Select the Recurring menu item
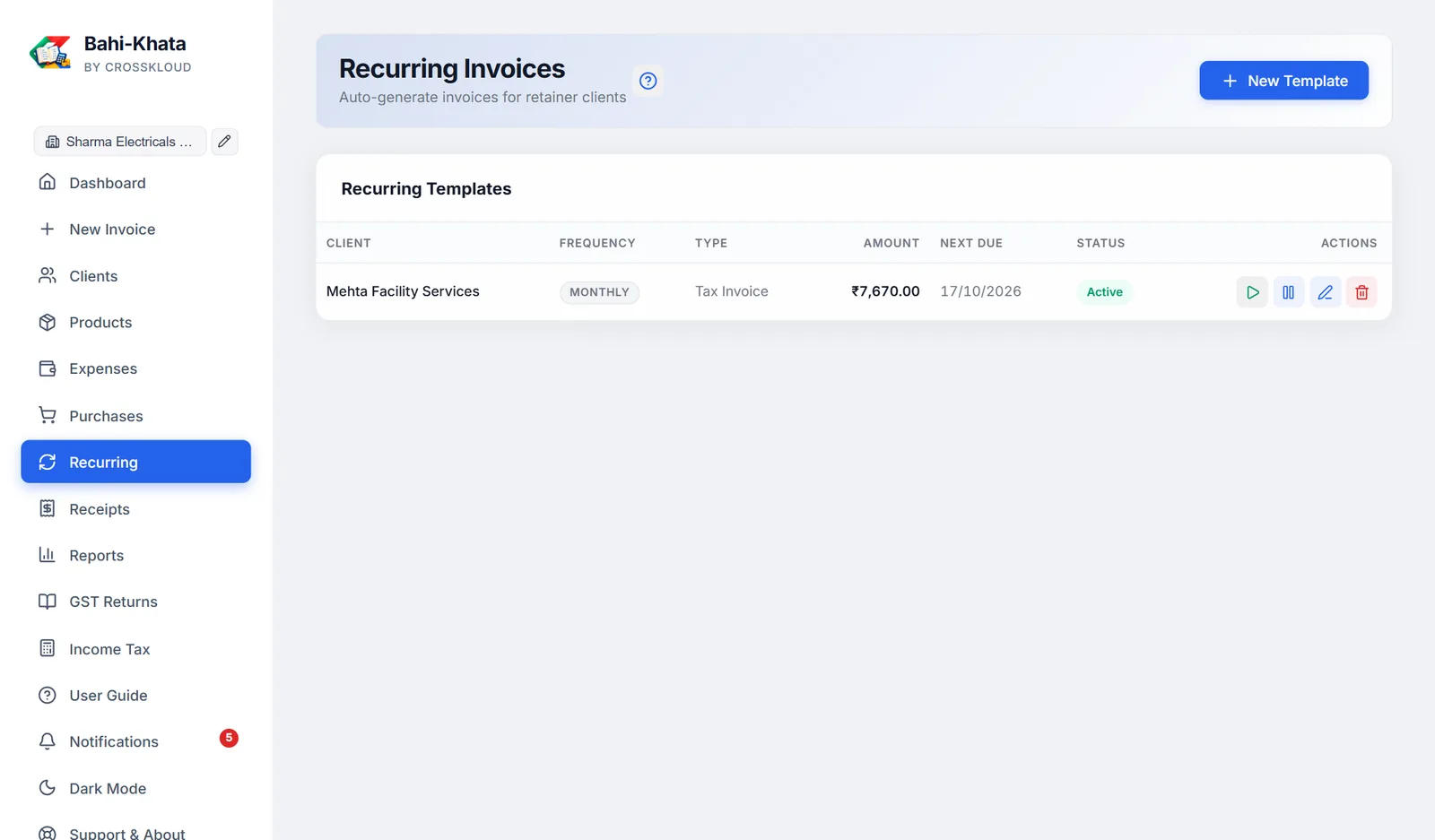Viewport: 1435px width, 840px height. tap(136, 462)
